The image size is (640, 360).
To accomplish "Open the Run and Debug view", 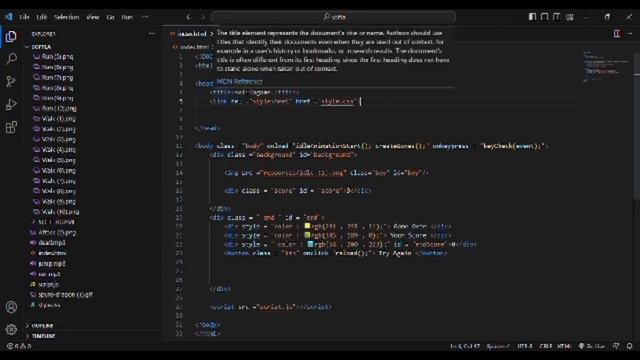I will pos(11,104).
